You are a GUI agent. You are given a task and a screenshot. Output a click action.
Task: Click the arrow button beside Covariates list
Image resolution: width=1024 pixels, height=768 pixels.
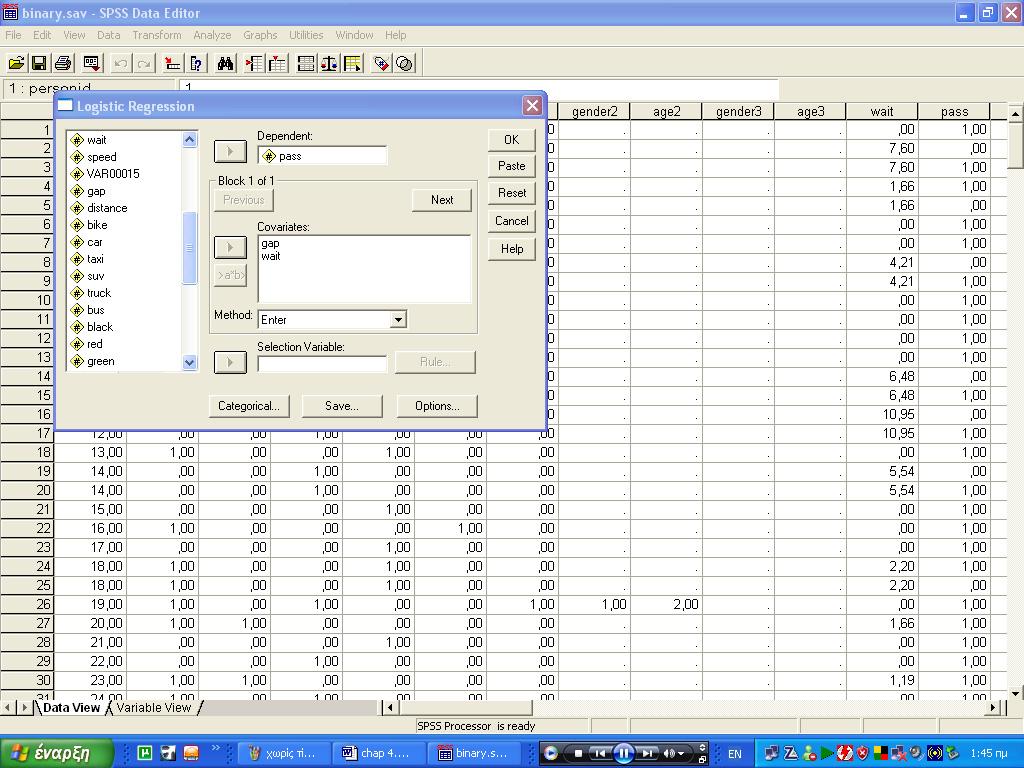(x=231, y=248)
